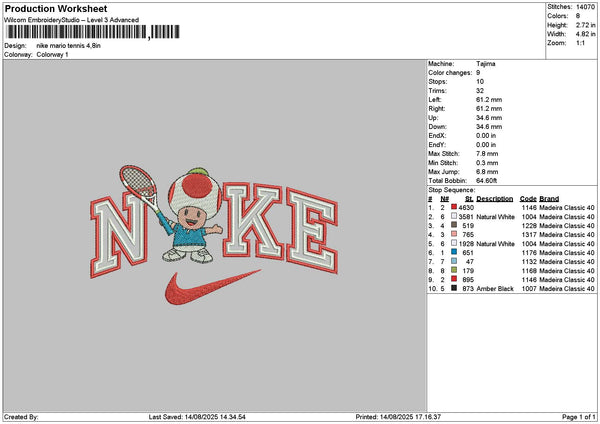This screenshot has width=600, height=424.
Task: Select 'Natural White' description in row 2
Action: [x=496, y=217]
